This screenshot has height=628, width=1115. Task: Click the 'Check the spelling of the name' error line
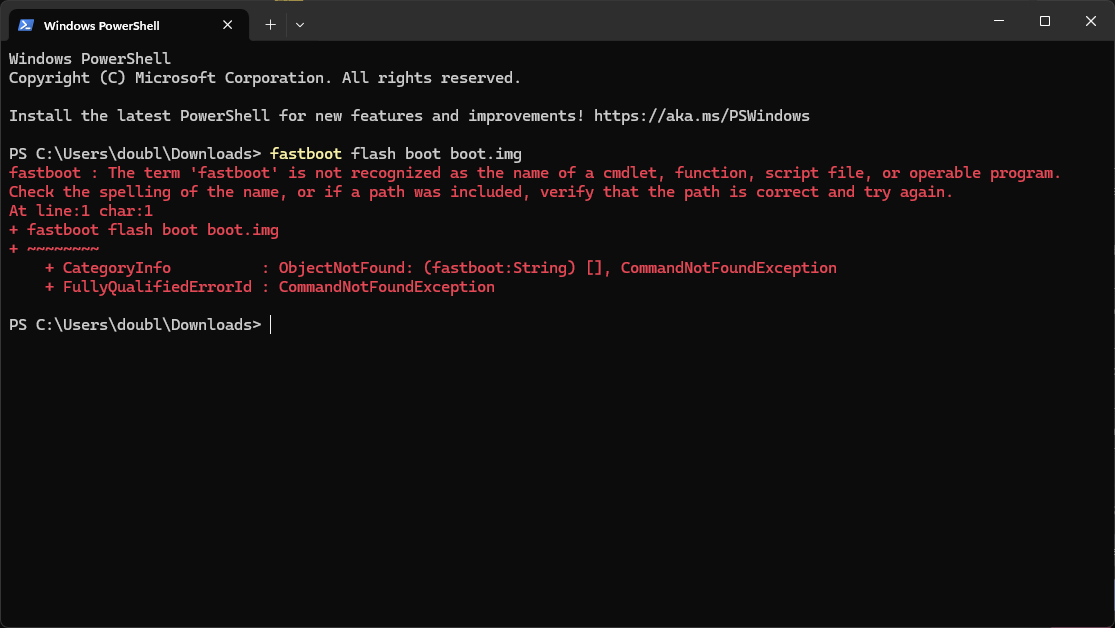point(481,192)
